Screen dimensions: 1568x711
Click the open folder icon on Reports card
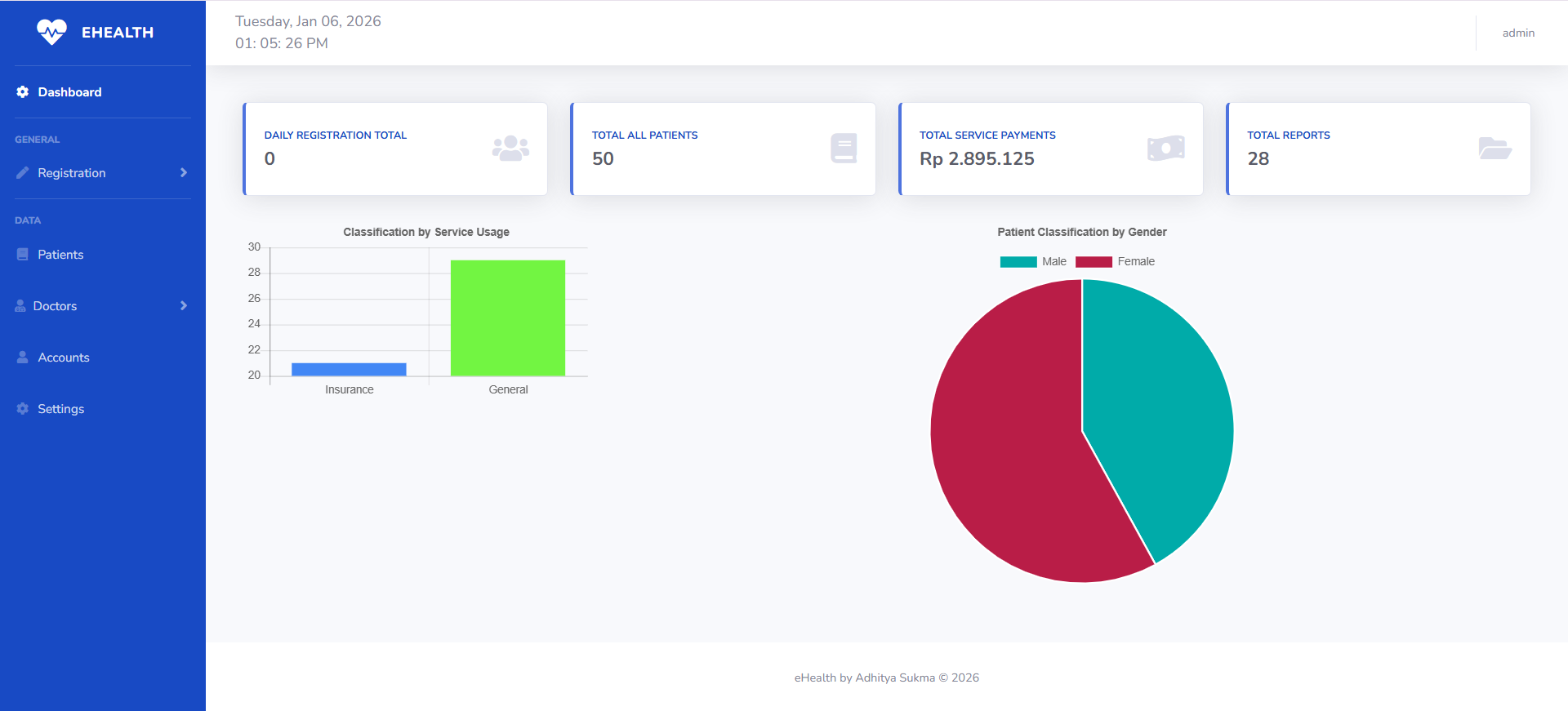(x=1494, y=149)
